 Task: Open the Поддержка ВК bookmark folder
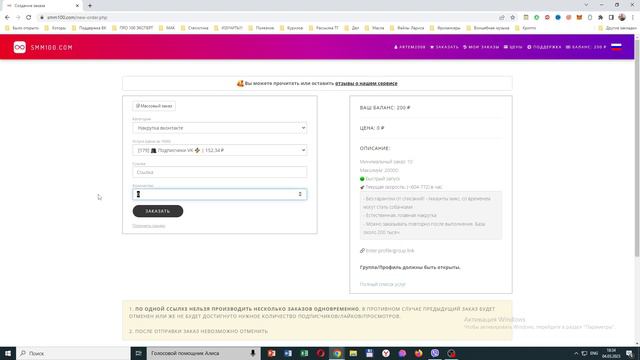coord(89,28)
